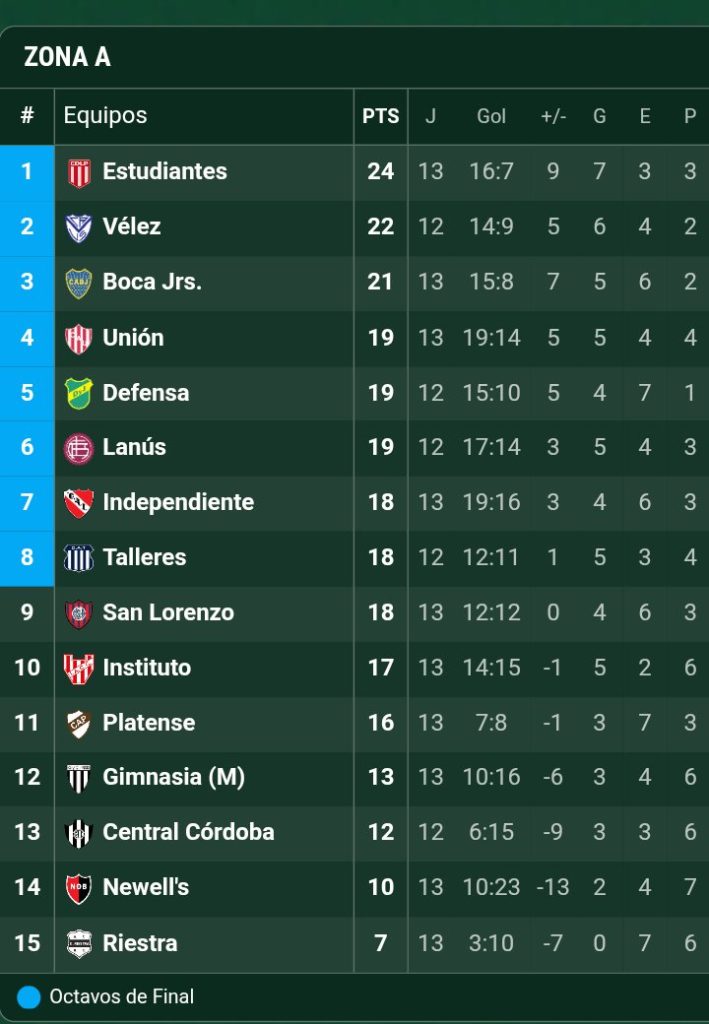The height and width of the screenshot is (1024, 709).
Task: Click the blue Octavos de Final legend dot
Action: pos(29,997)
